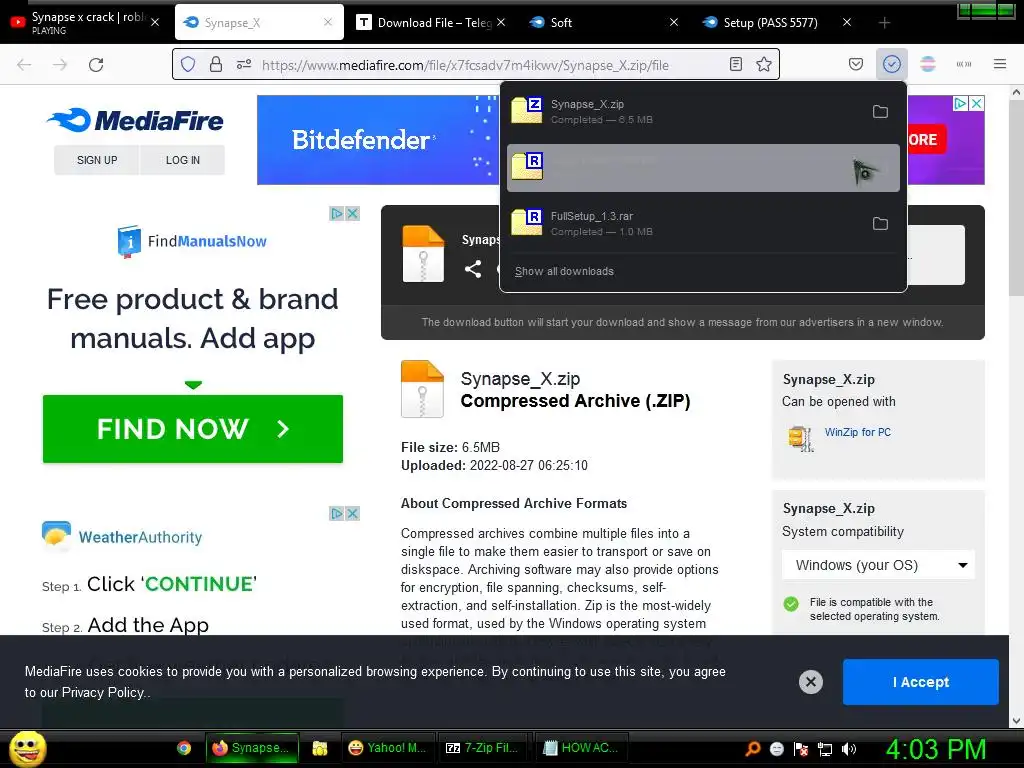This screenshot has width=1024, height=768.
Task: Click the SIGN UP button
Action: pos(97,160)
